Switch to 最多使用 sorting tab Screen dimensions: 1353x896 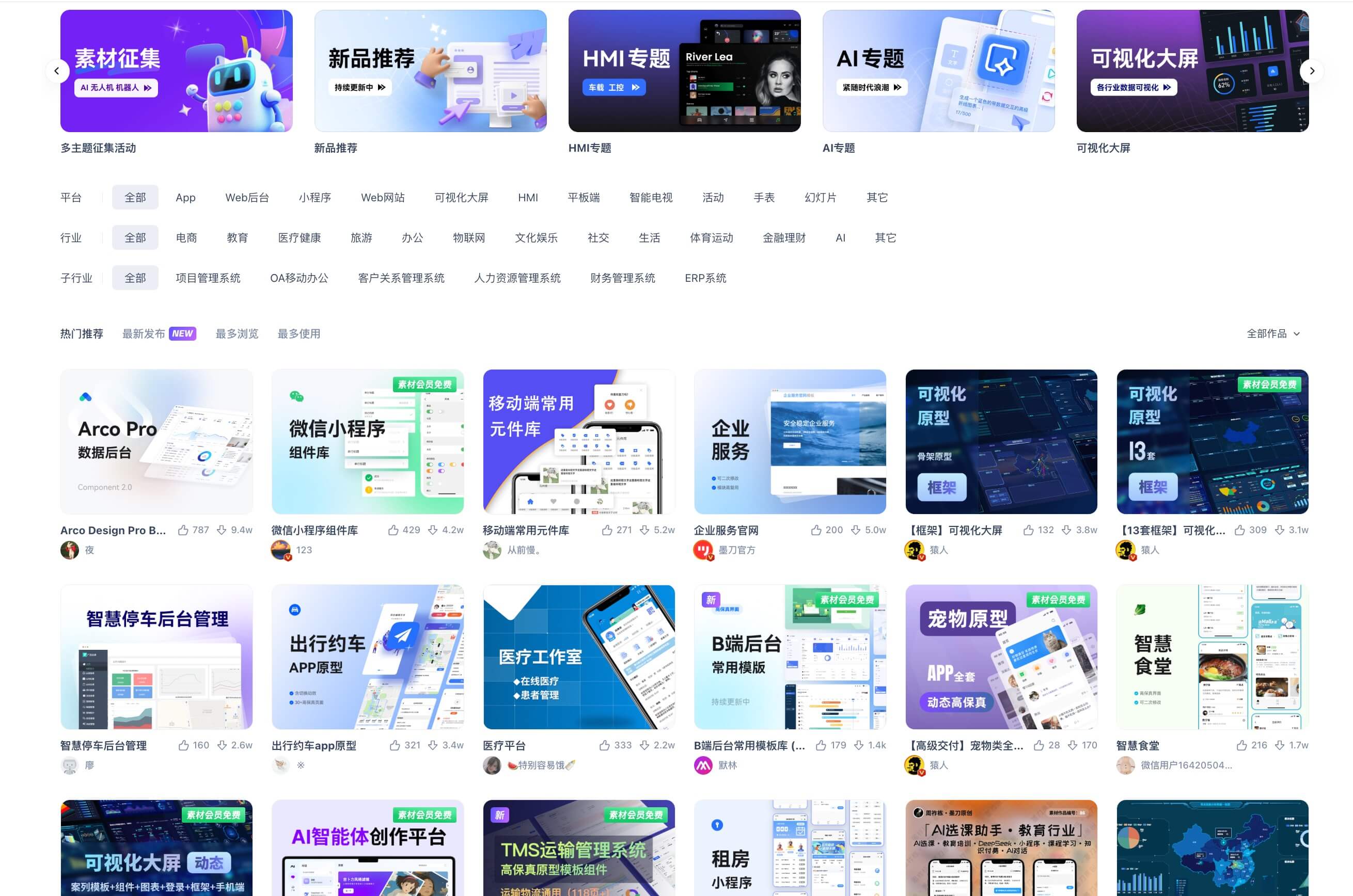pyautogui.click(x=299, y=334)
